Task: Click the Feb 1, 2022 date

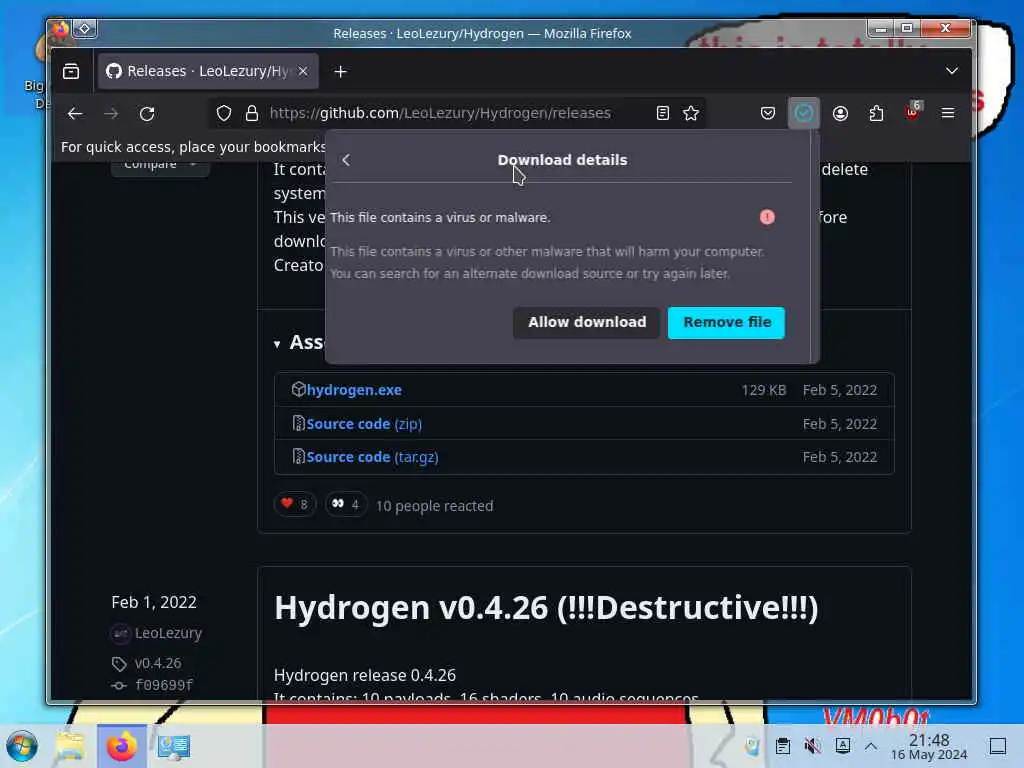Action: (154, 602)
